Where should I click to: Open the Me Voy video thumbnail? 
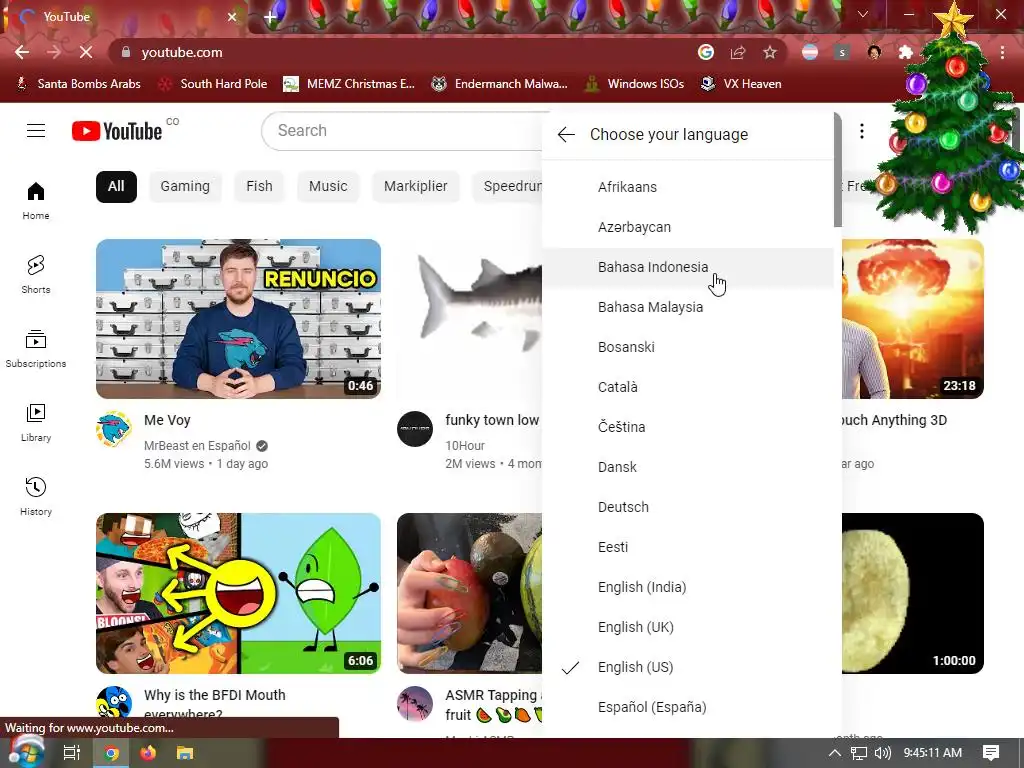coord(238,319)
